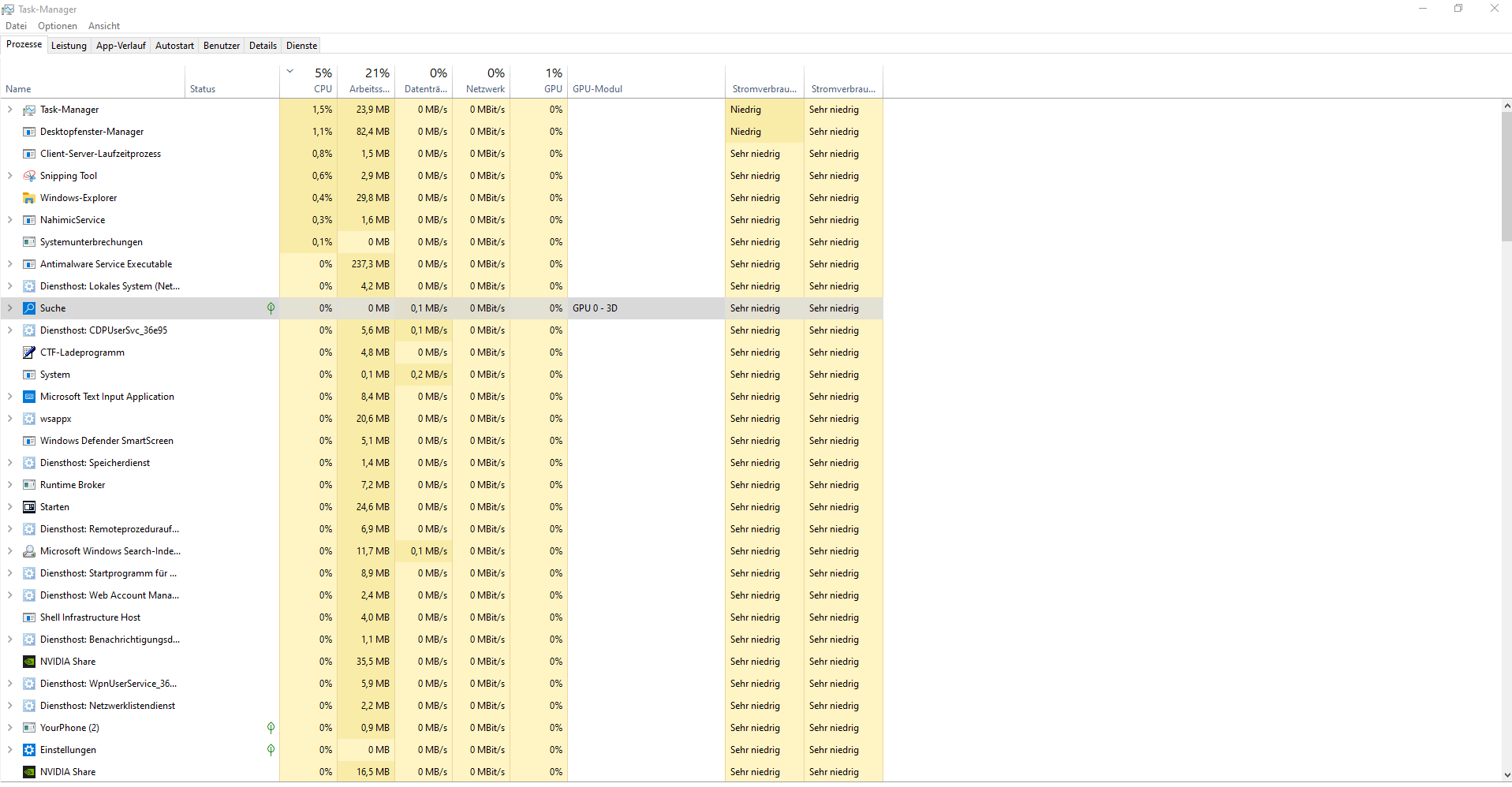
Task: Click the Antimalware Service Executable icon
Action: coord(29,264)
